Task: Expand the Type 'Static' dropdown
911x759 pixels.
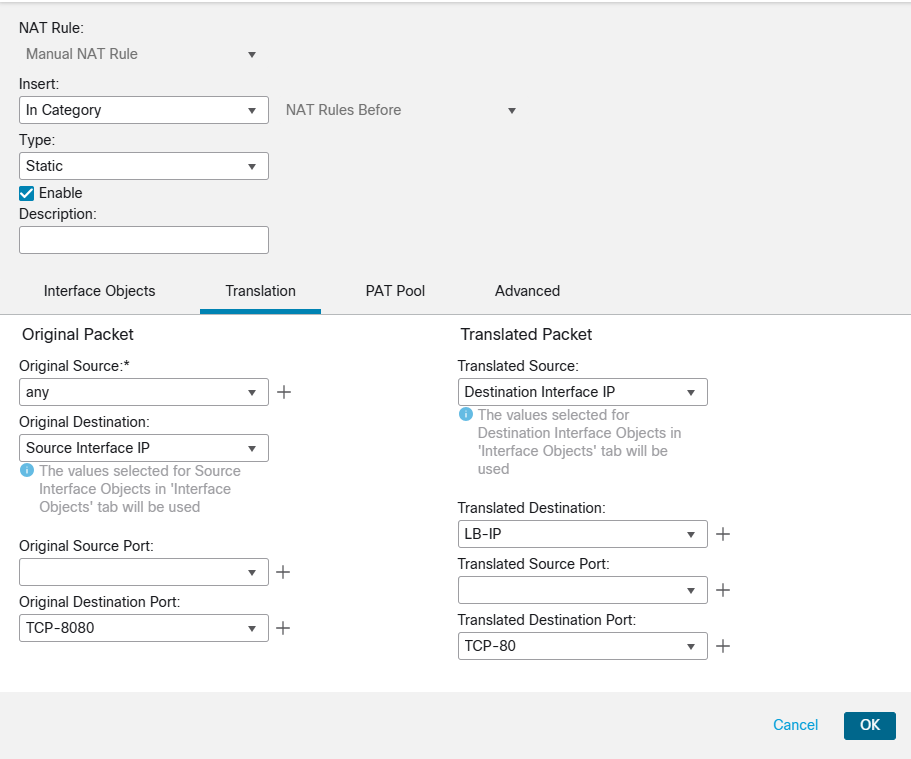Action: coord(144,166)
